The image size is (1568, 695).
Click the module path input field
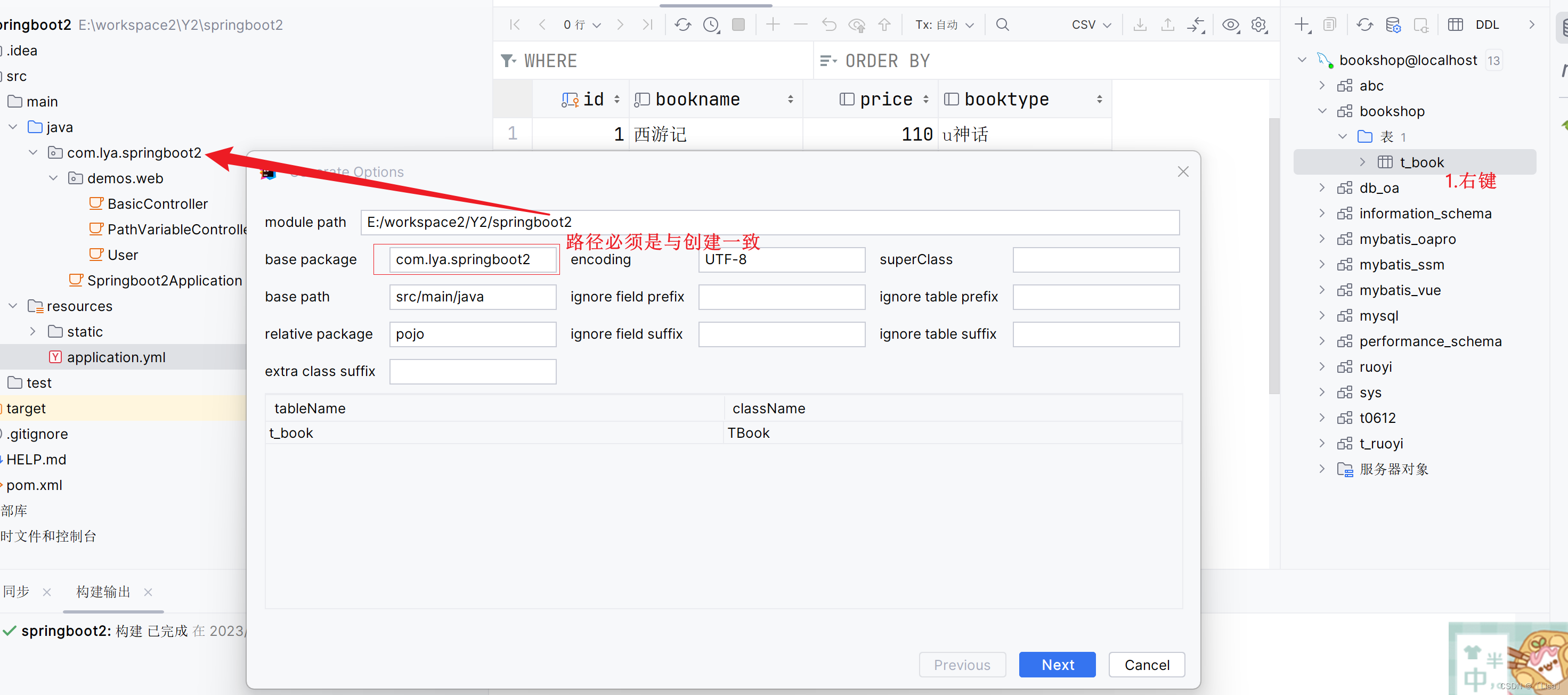coord(770,222)
